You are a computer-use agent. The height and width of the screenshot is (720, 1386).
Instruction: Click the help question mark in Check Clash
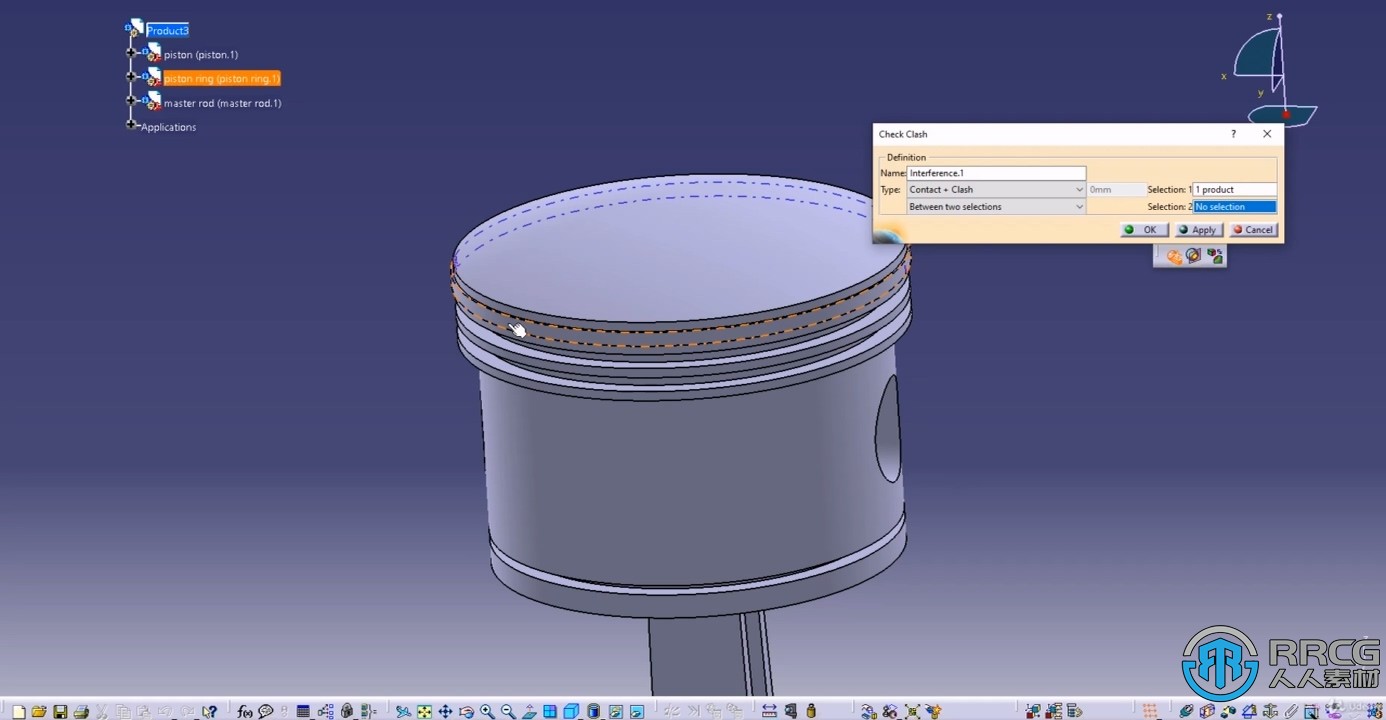pyautogui.click(x=1233, y=134)
